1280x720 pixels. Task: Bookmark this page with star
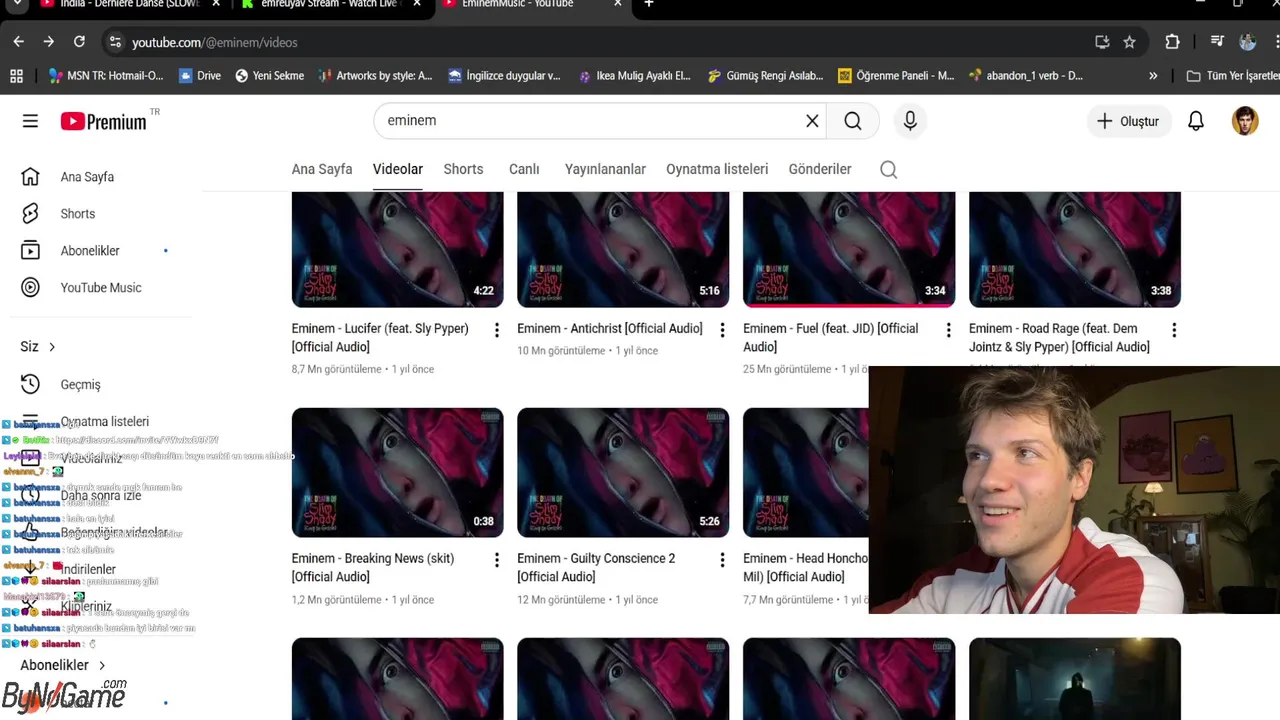1129,42
